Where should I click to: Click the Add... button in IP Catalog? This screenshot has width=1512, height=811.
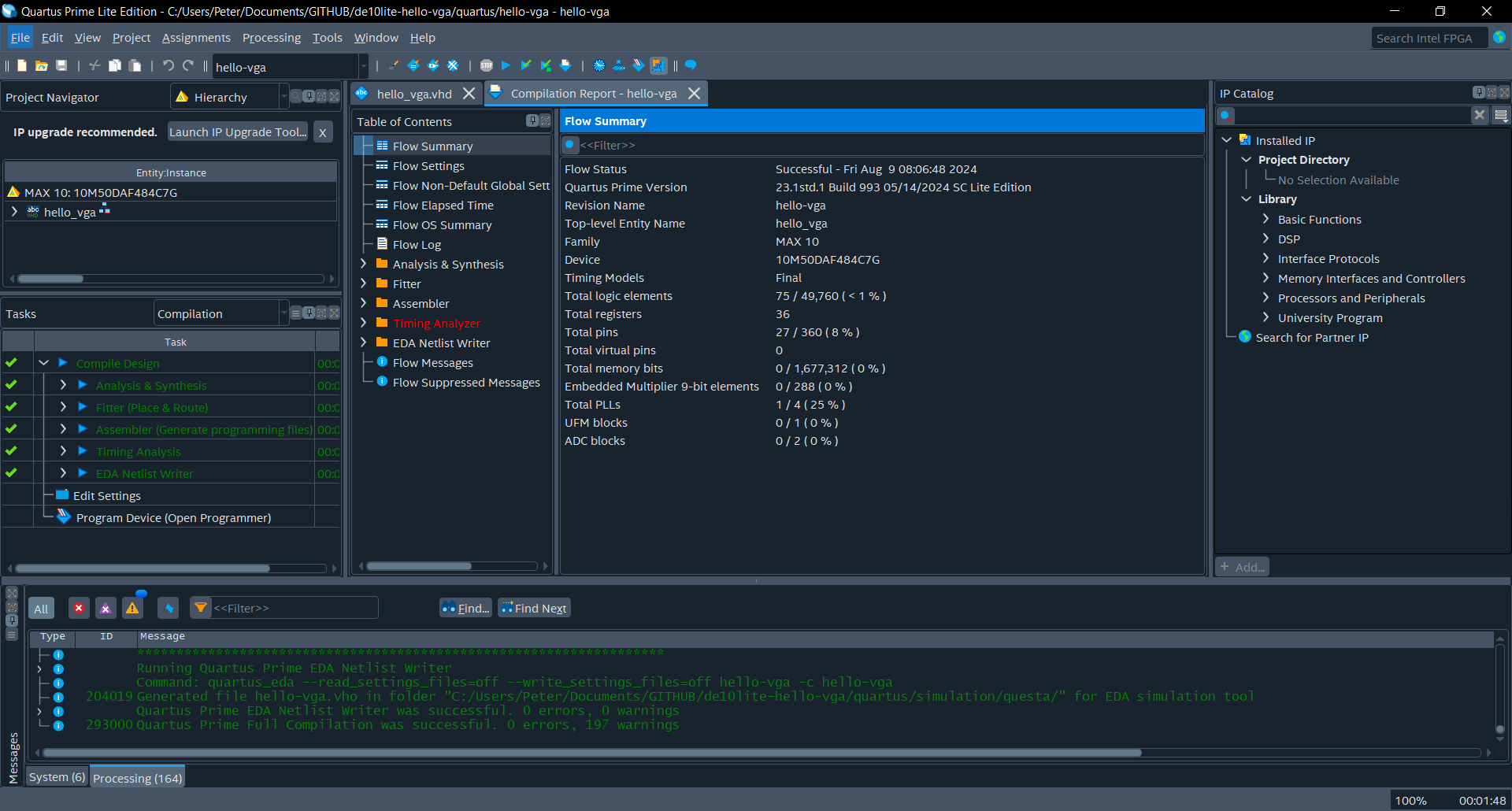tap(1243, 567)
